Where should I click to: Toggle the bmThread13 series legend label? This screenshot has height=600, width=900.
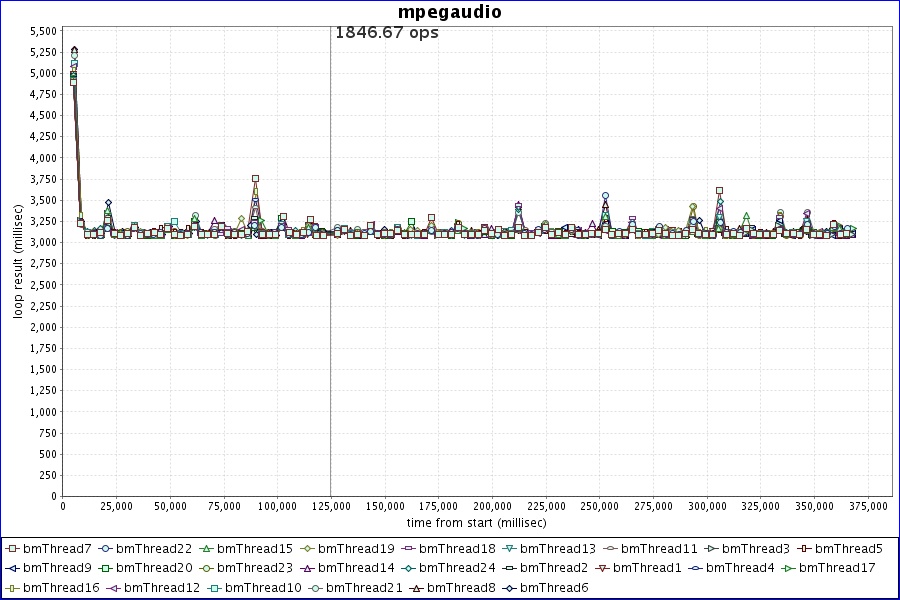(x=557, y=549)
